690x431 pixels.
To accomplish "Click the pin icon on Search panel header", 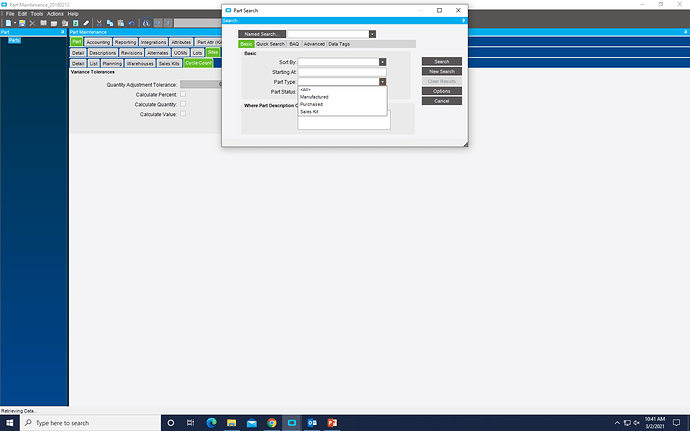I will tap(463, 21).
